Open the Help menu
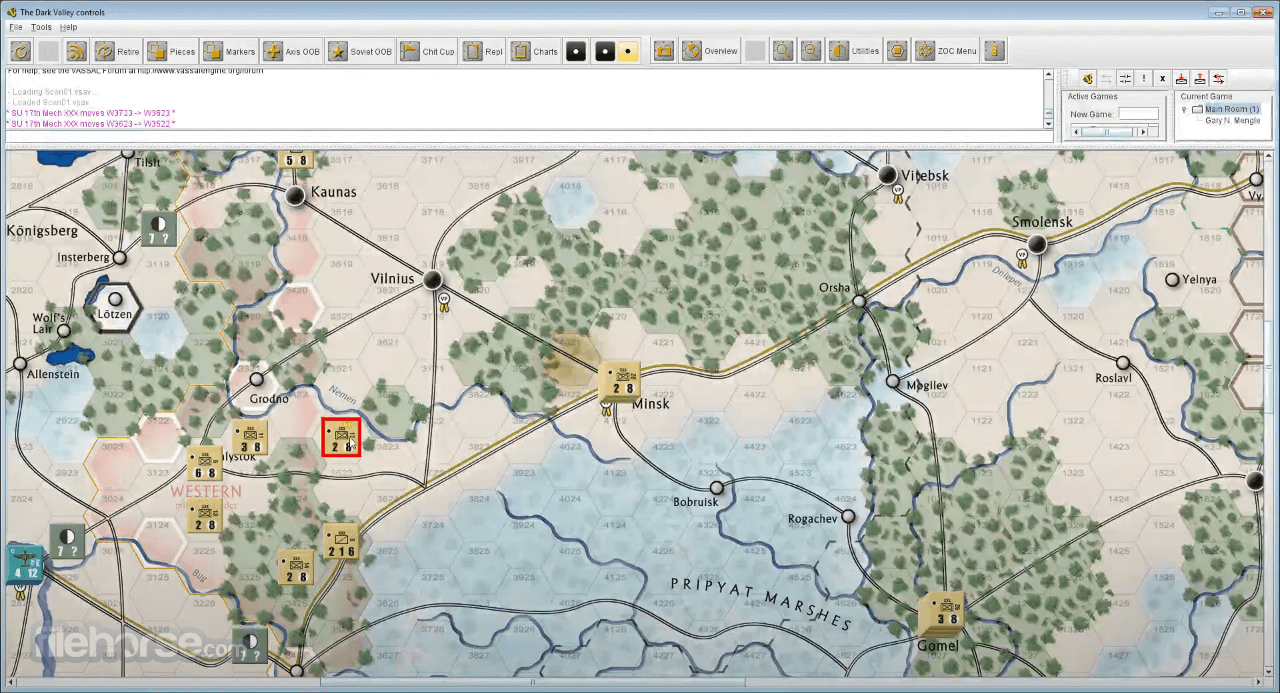1280x693 pixels. pyautogui.click(x=68, y=27)
